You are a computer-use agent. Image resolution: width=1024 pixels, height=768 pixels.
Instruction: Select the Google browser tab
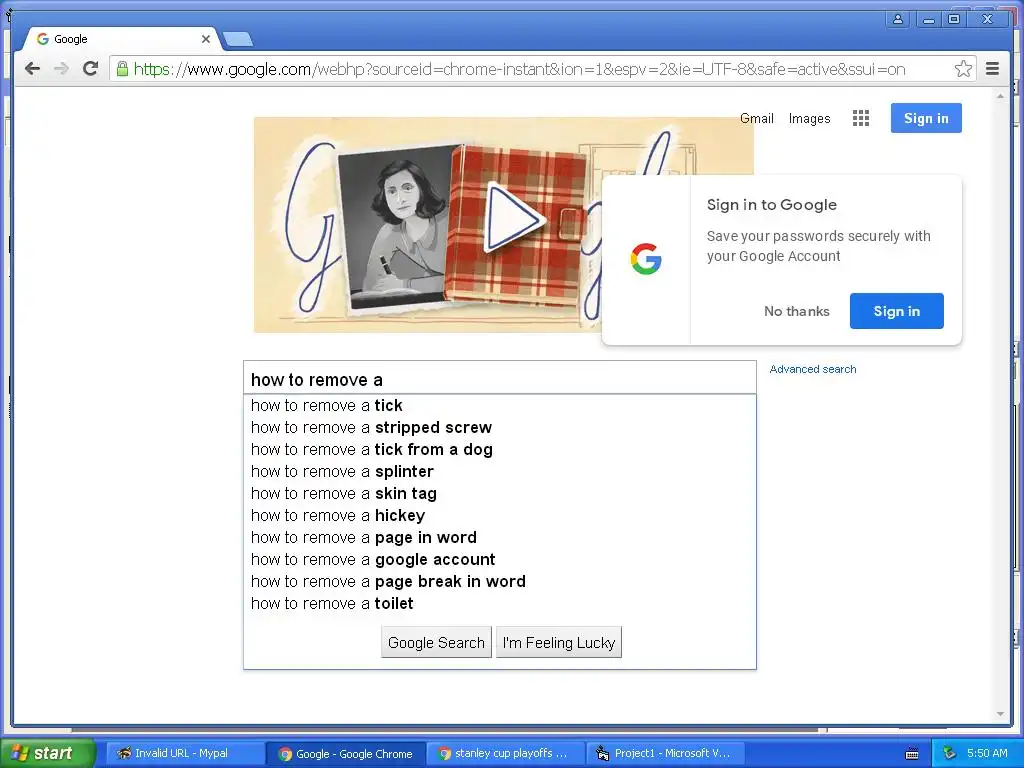tap(122, 39)
